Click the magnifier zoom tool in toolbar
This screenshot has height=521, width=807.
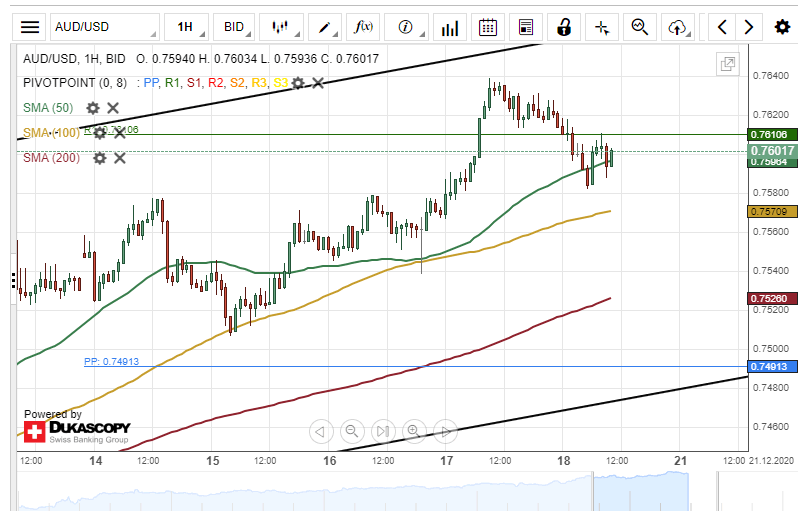tap(640, 27)
